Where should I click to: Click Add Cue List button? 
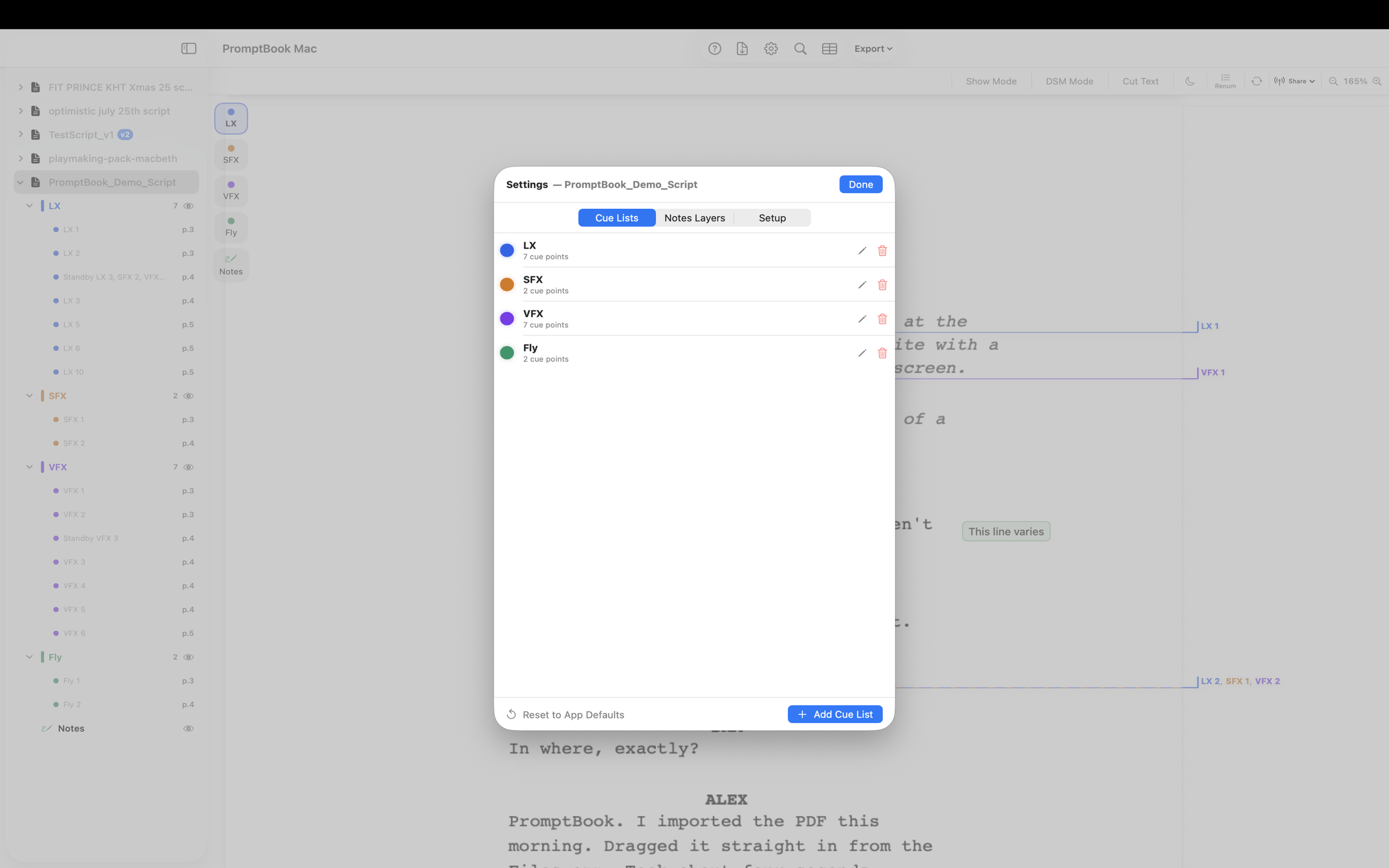coord(835,714)
